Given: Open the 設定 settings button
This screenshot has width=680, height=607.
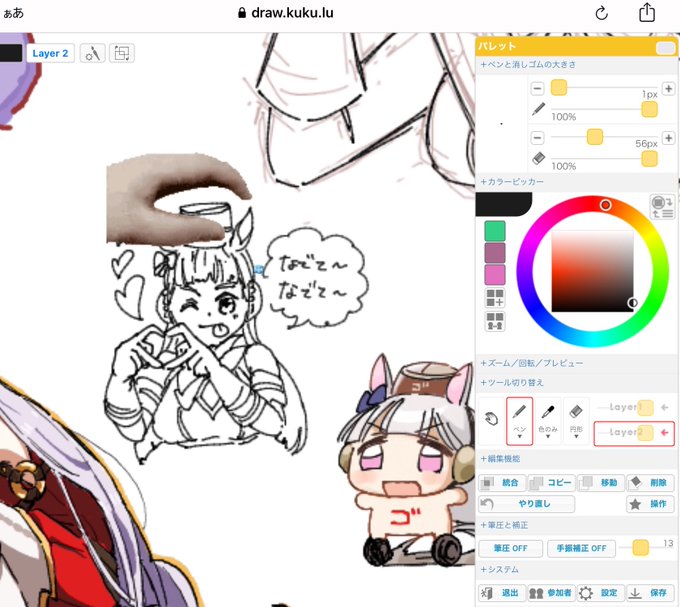Looking at the screenshot, I should (x=601, y=593).
